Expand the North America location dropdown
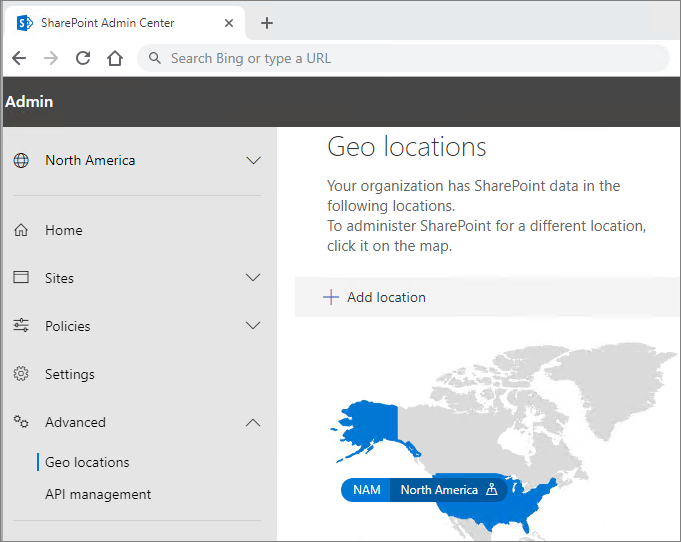Image resolution: width=681 pixels, height=542 pixels. click(253, 160)
